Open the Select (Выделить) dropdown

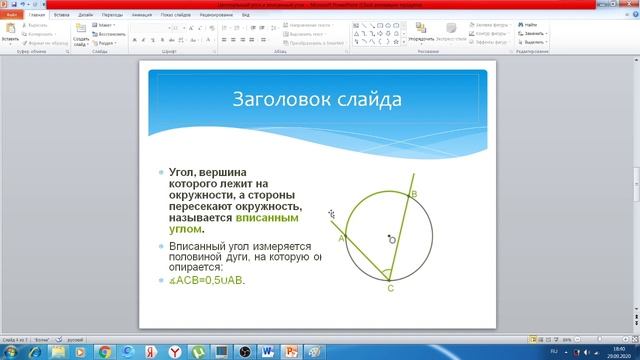(x=533, y=42)
